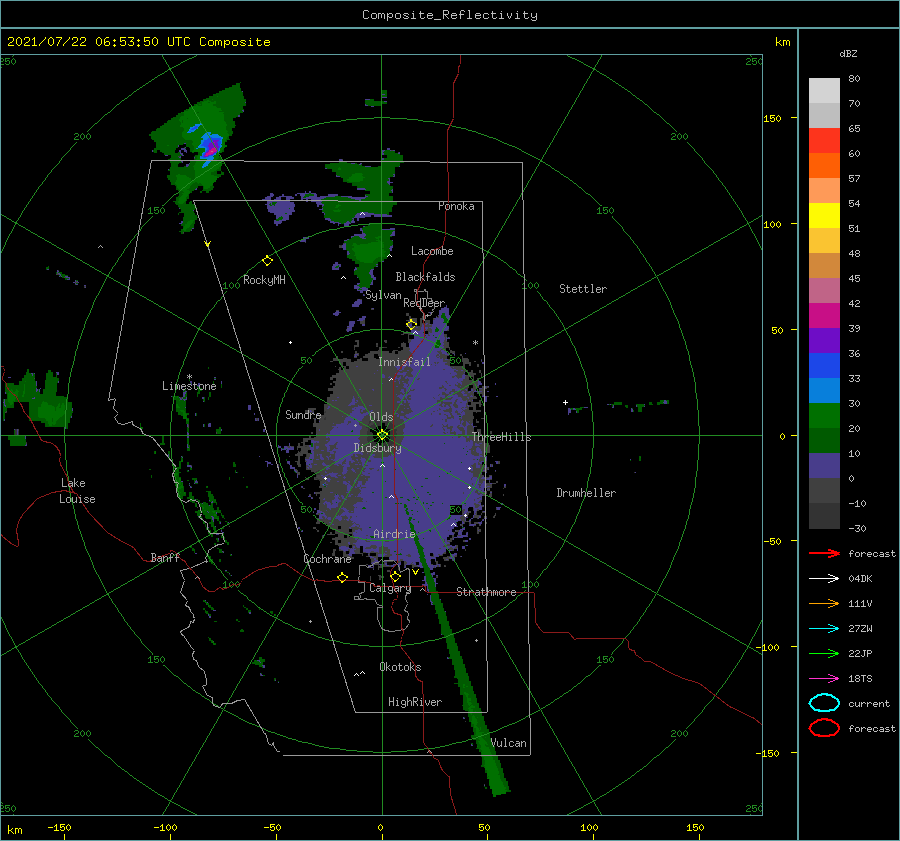Click the Innisfail town label

tap(404, 362)
